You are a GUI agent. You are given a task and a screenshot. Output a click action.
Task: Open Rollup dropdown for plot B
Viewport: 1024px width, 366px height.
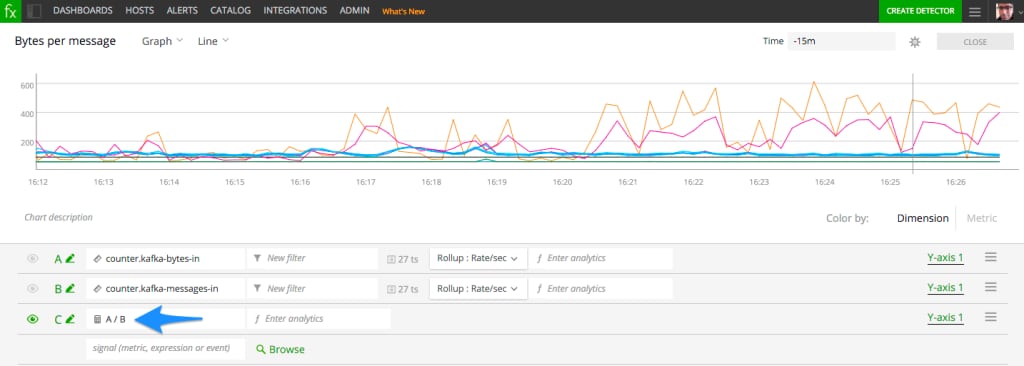478,288
